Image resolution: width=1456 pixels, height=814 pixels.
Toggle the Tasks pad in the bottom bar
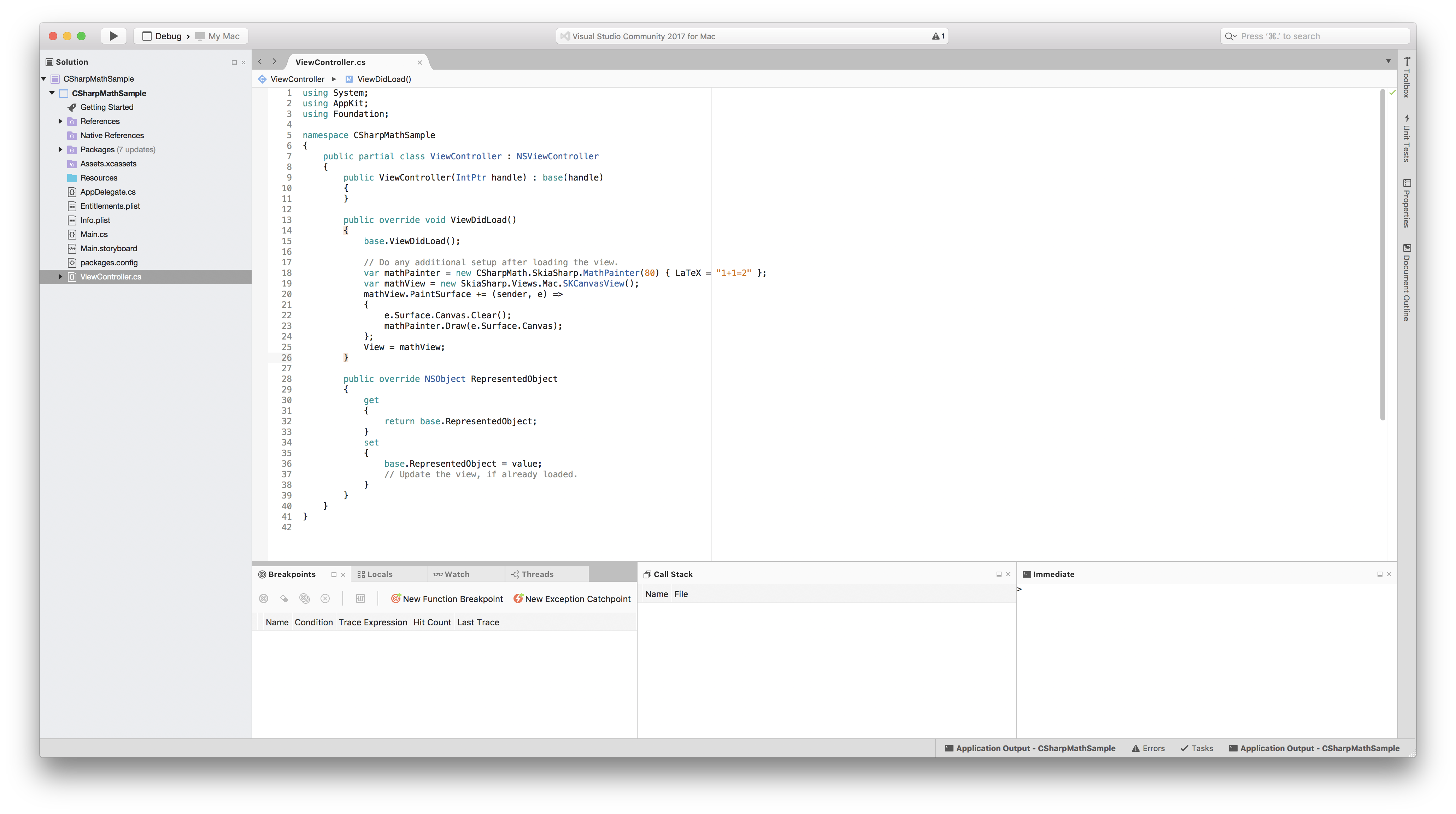1197,748
